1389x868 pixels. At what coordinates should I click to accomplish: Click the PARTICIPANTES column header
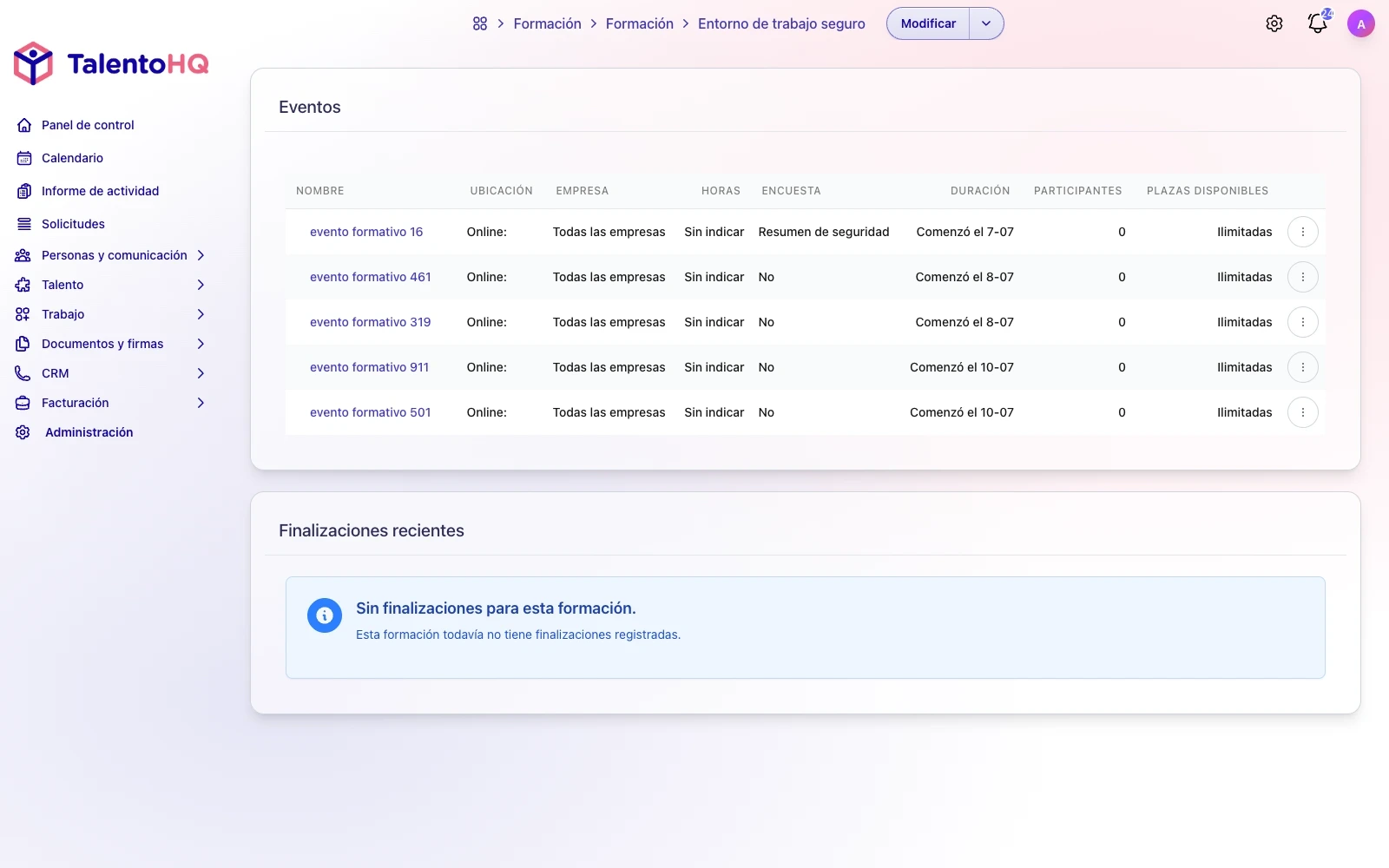coord(1078,191)
